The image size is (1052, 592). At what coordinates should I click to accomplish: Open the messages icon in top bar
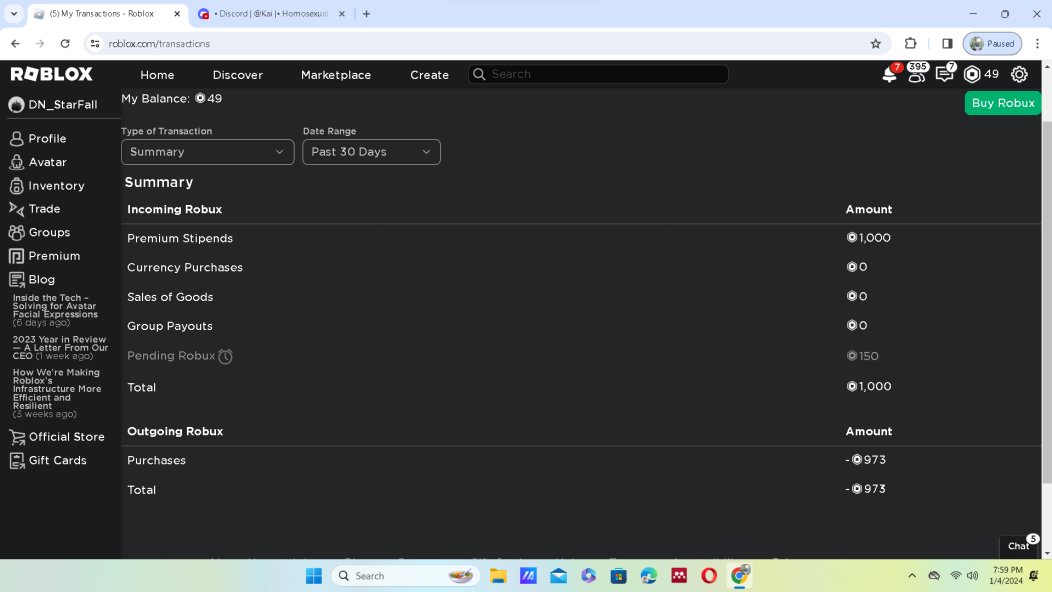944,75
